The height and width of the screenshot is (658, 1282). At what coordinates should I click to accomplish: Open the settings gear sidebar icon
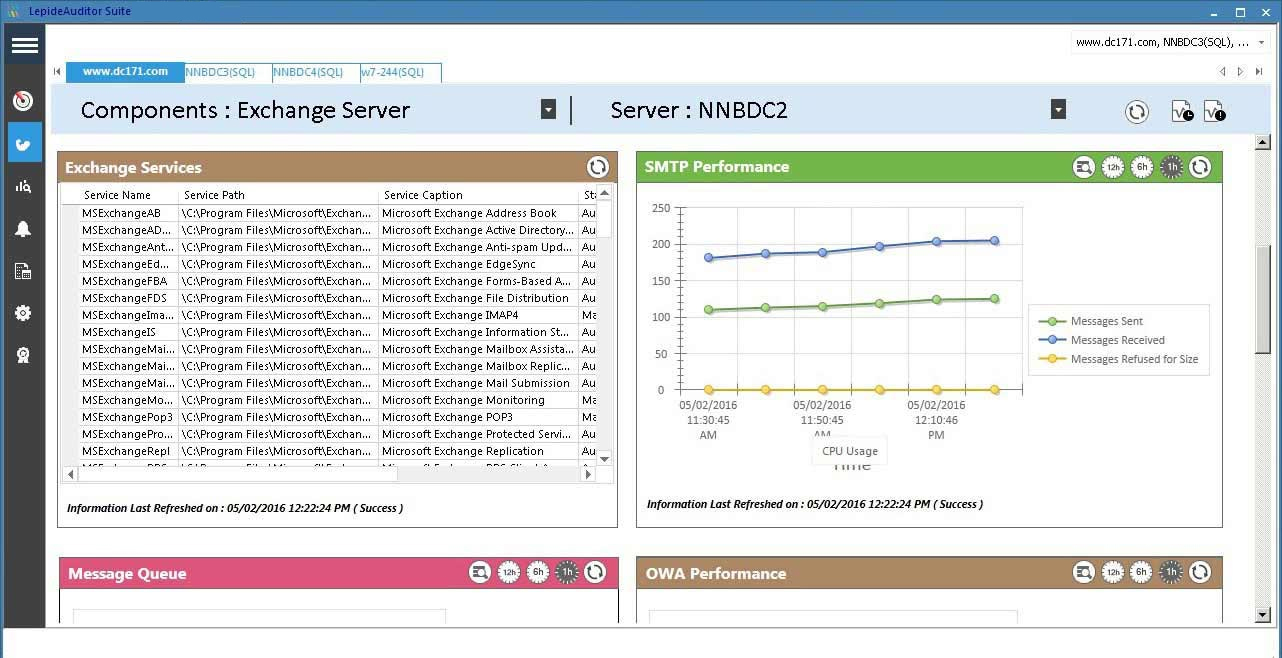click(x=23, y=313)
